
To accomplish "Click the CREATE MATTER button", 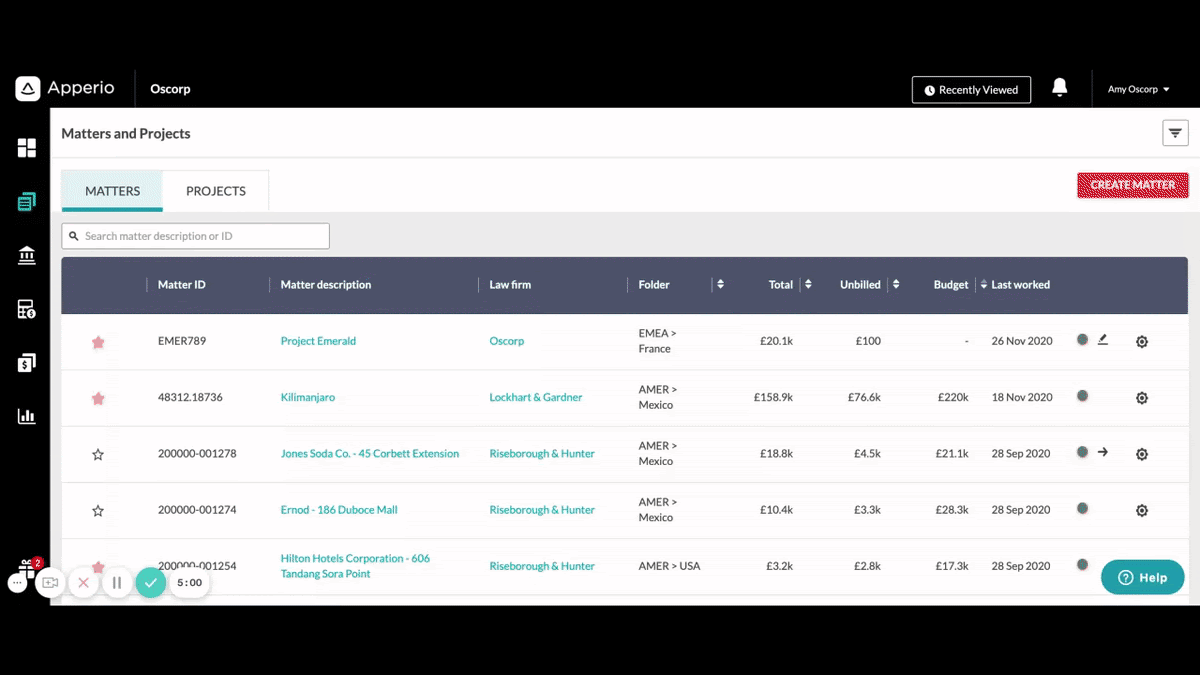I will coord(1133,185).
